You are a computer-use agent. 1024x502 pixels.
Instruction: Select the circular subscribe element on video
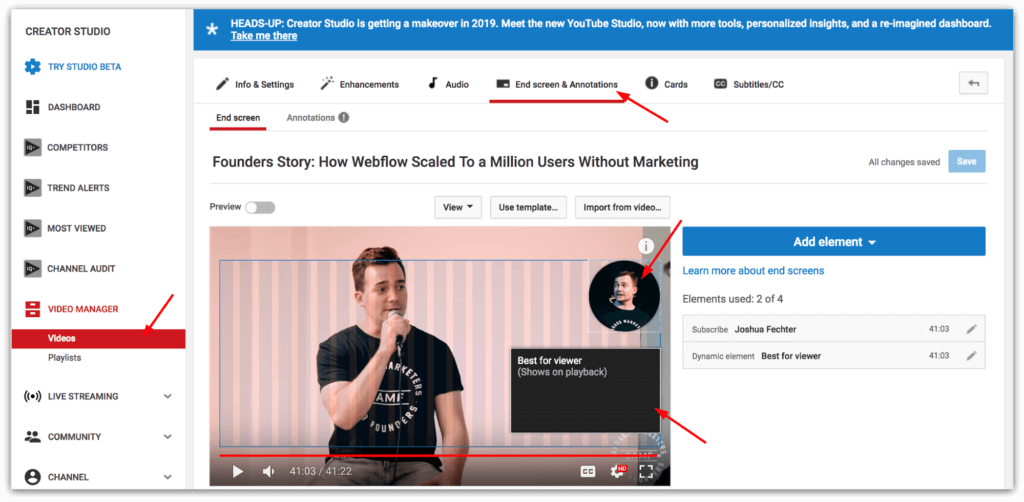(x=624, y=296)
